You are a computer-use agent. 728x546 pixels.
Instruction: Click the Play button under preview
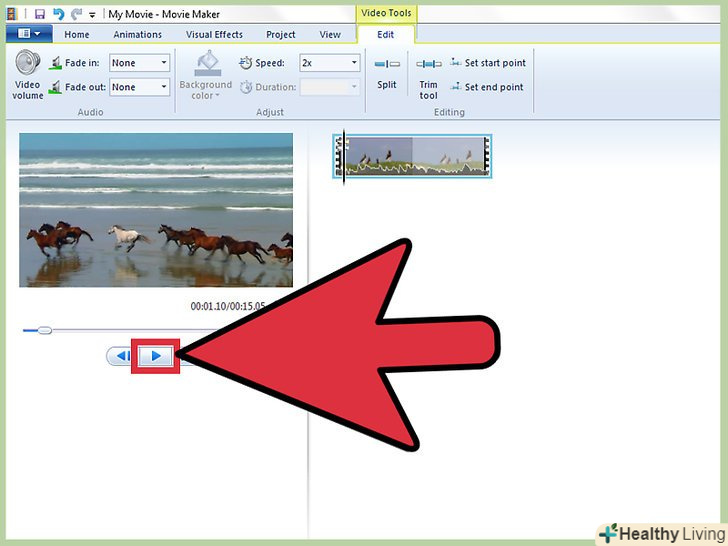[156, 356]
